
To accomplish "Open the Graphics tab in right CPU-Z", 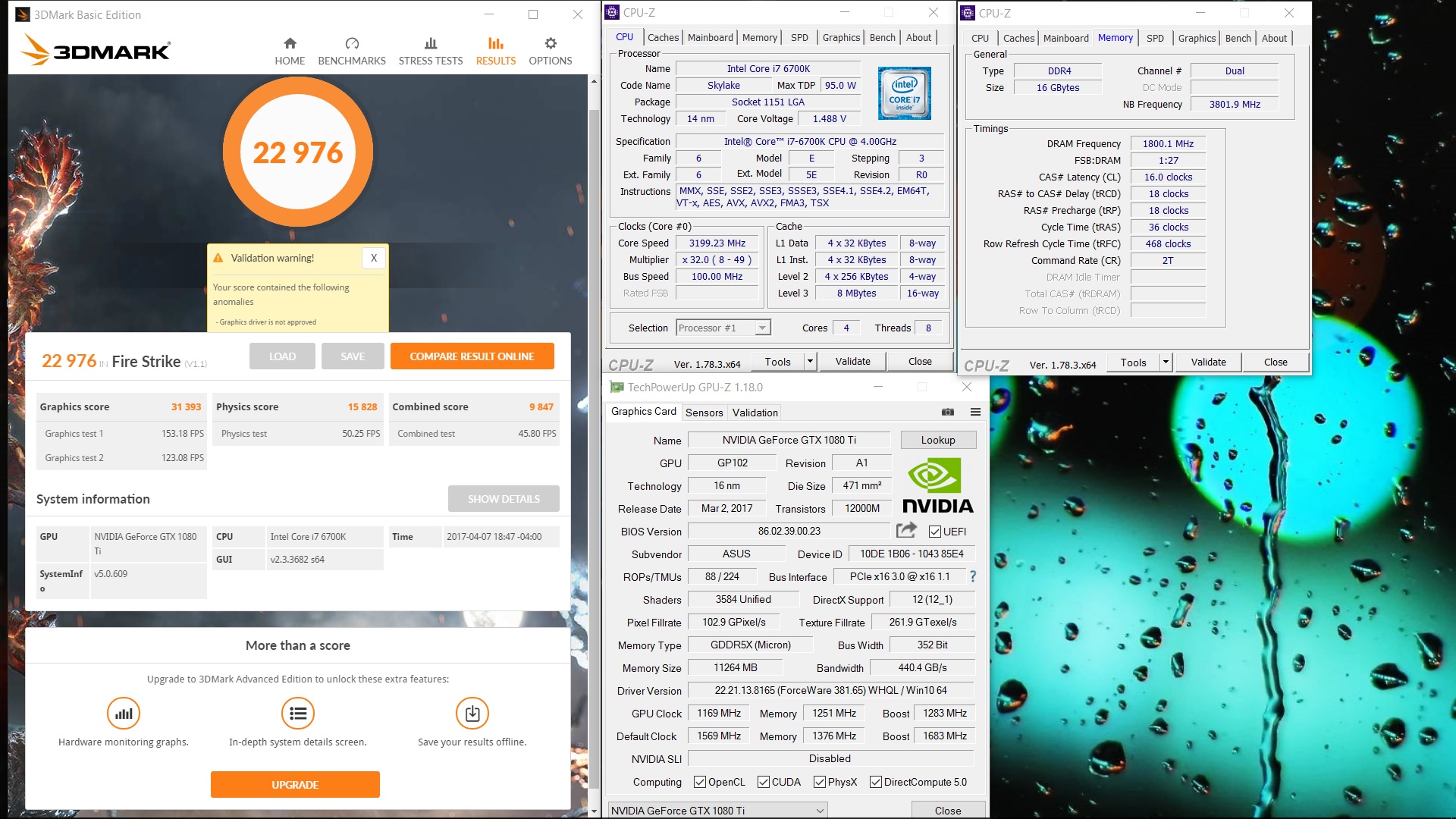I will click(x=1197, y=38).
